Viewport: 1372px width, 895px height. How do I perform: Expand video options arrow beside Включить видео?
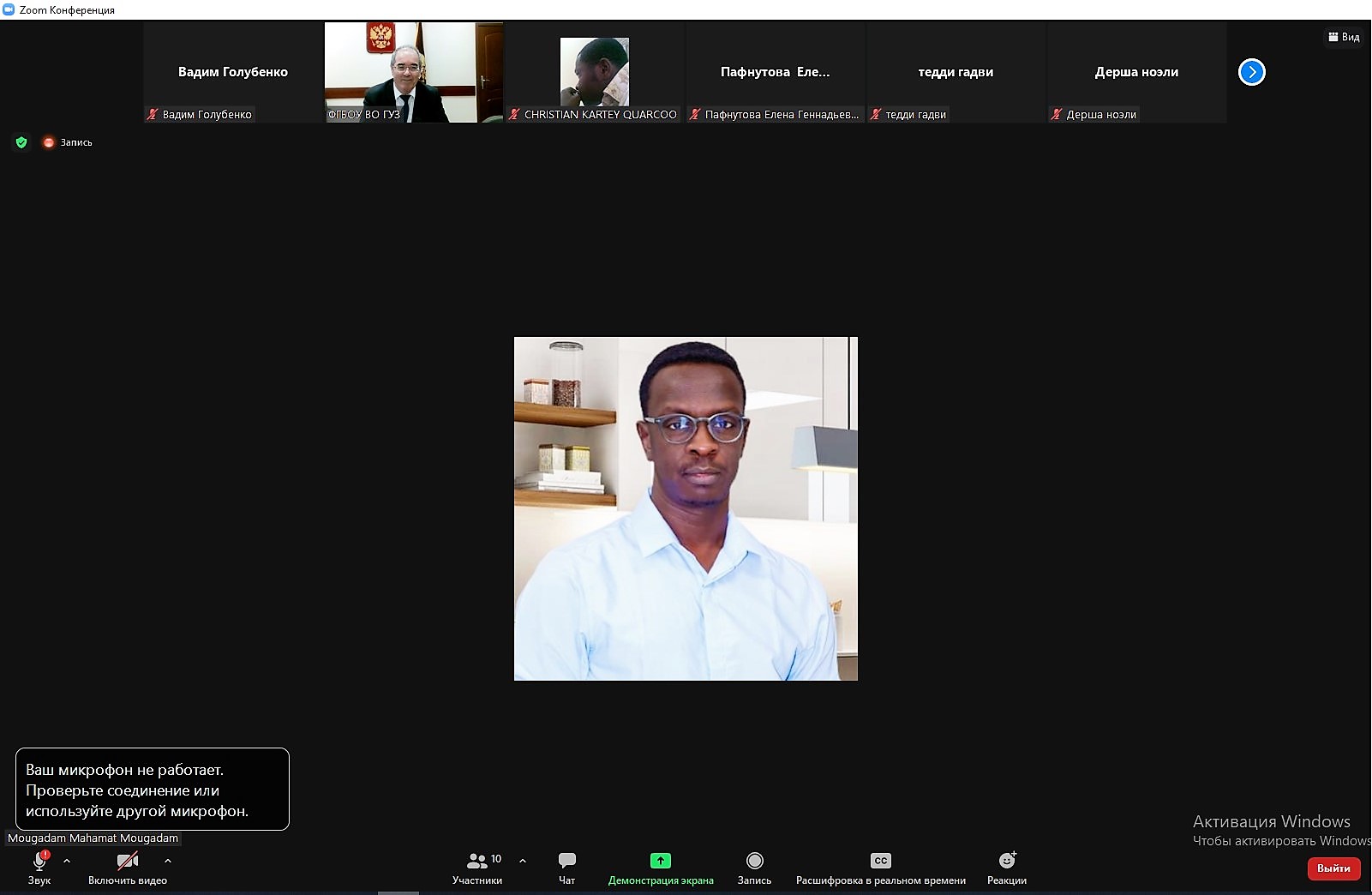tap(168, 861)
